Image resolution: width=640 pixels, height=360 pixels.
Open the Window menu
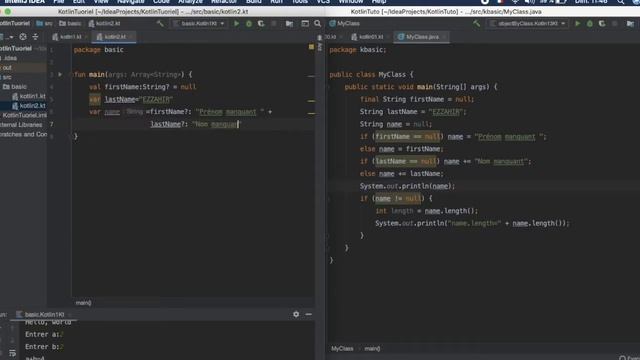click(x=351, y=2)
